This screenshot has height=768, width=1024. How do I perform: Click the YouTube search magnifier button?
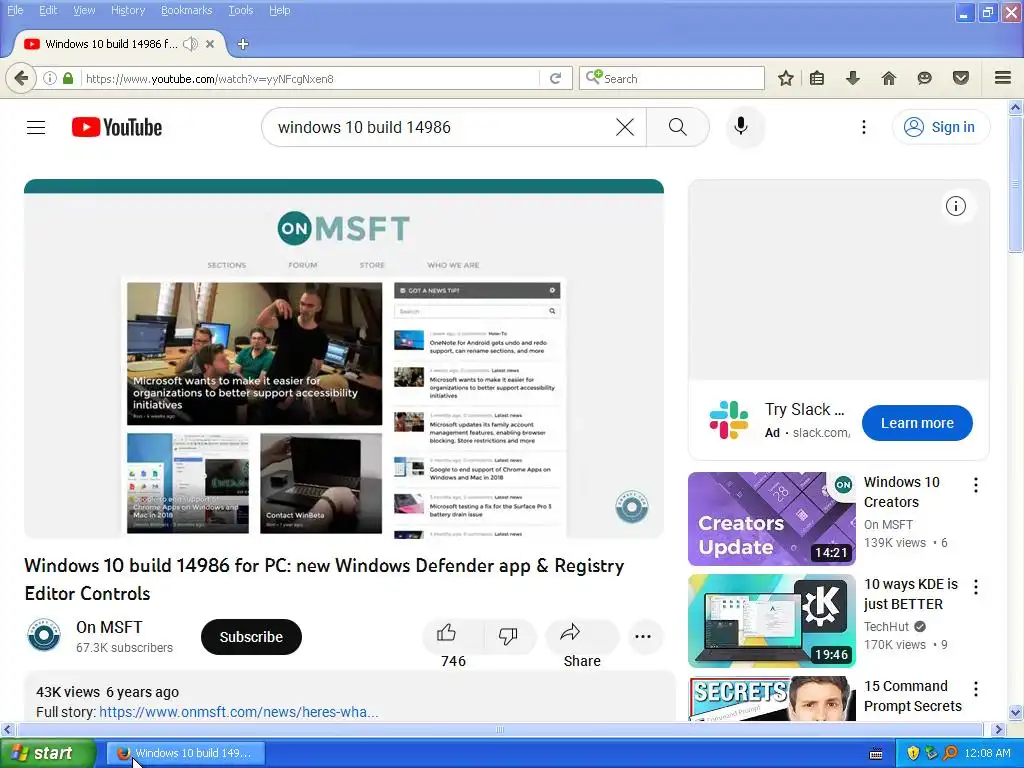click(x=678, y=127)
